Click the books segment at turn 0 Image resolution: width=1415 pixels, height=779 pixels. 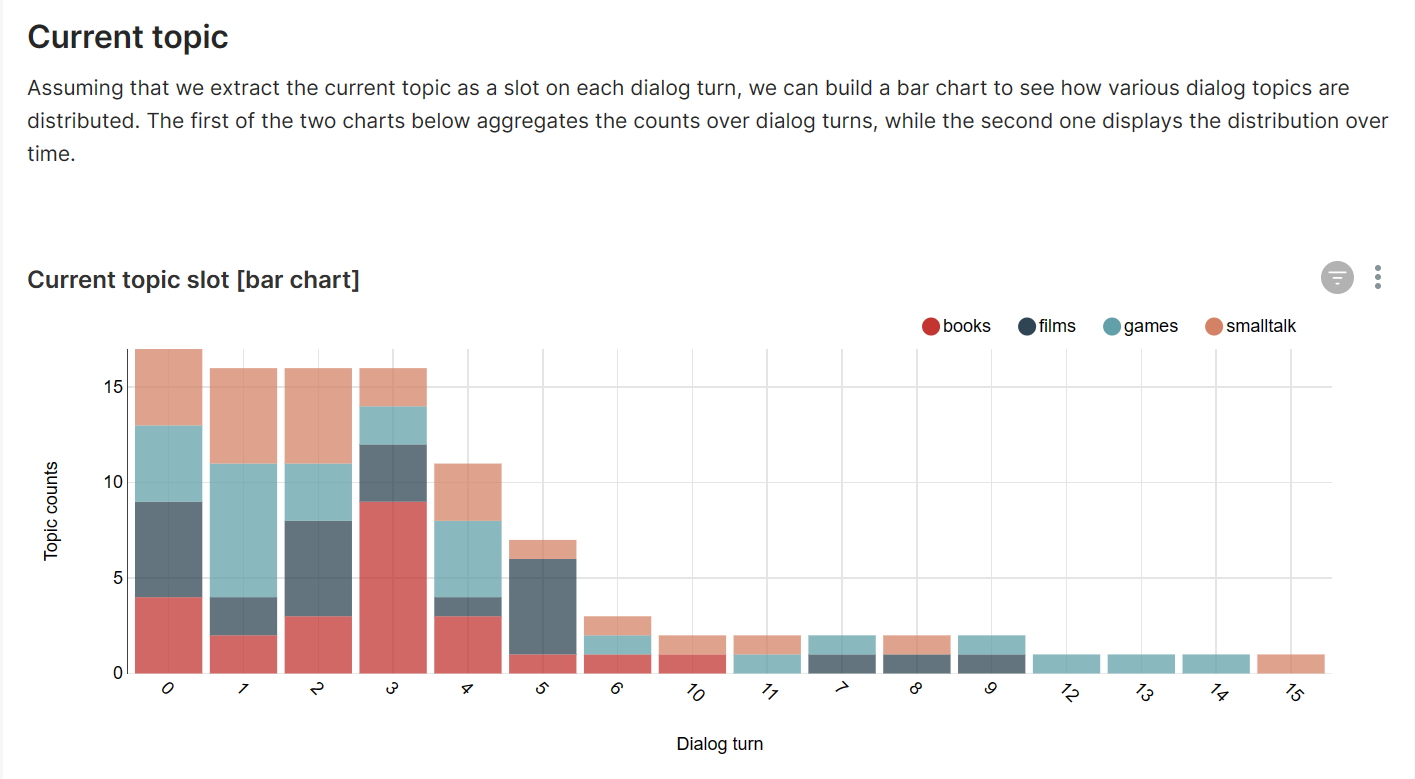[169, 634]
